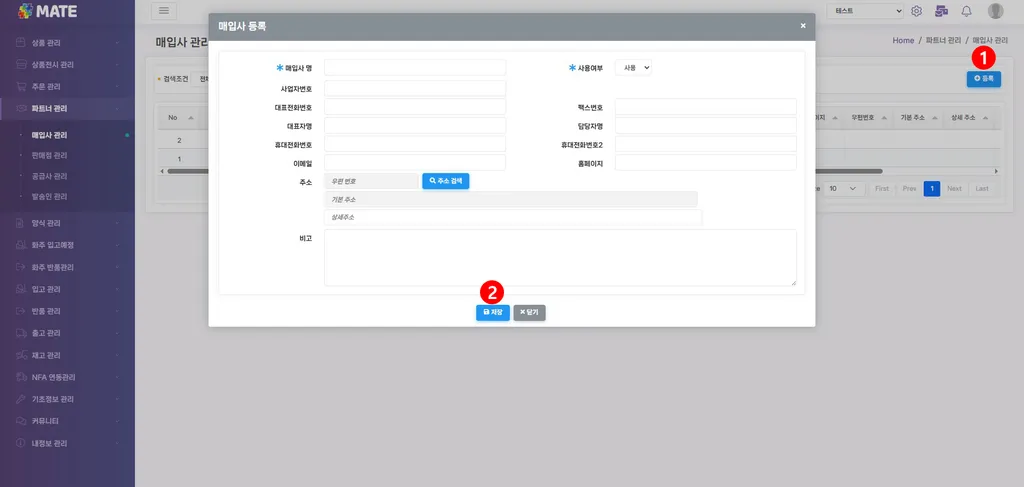Click the chat messages icon beside bell
The height and width of the screenshot is (487, 1024).
941,11
